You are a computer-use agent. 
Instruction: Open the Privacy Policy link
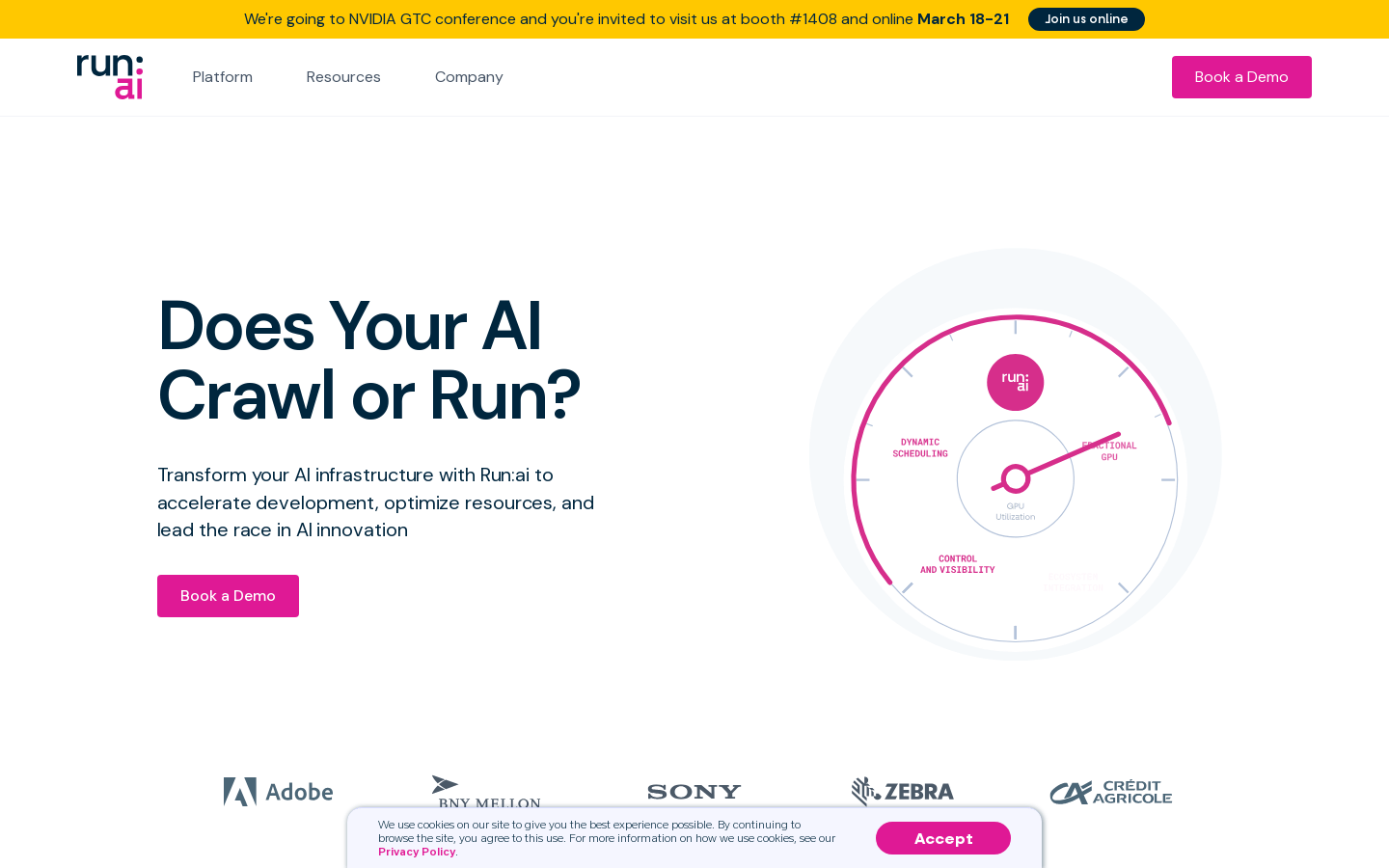point(416,852)
